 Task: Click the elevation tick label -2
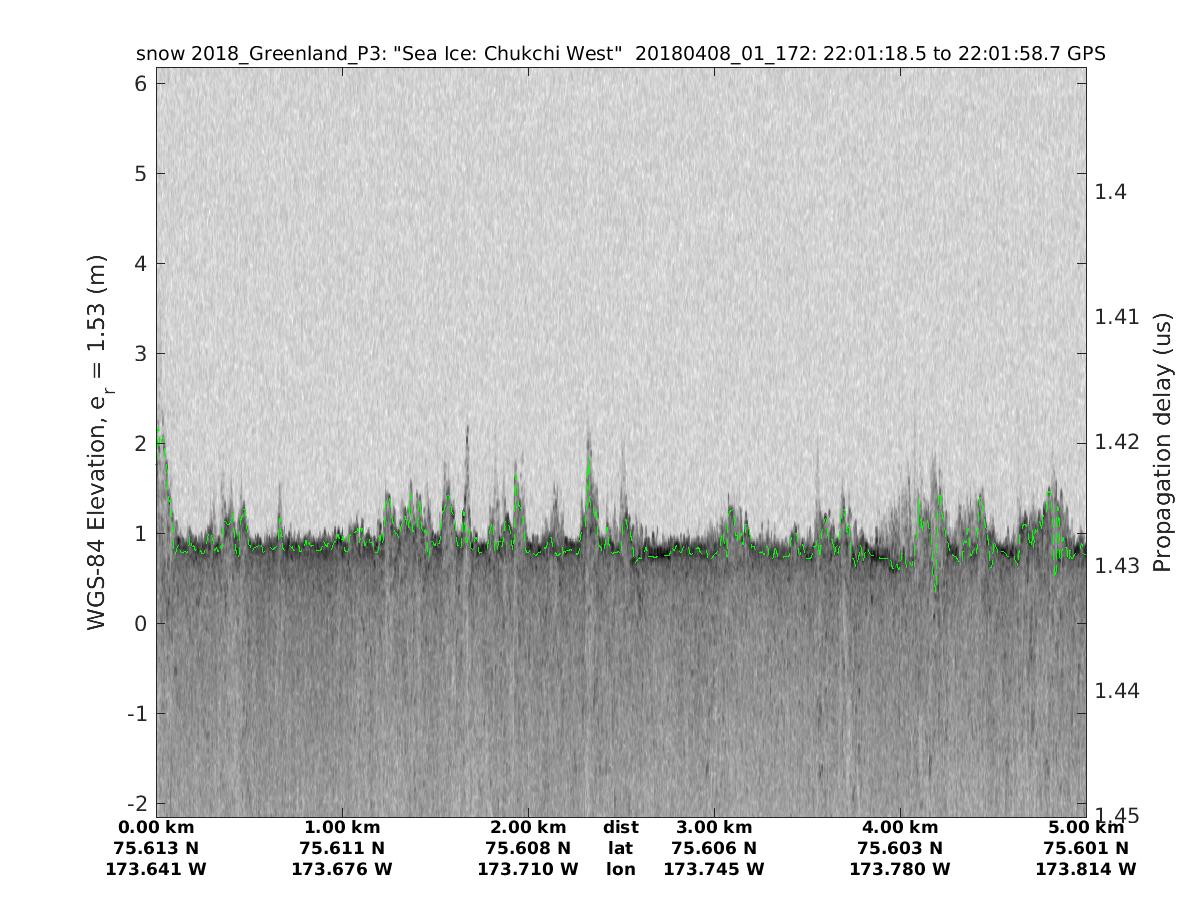[138, 803]
